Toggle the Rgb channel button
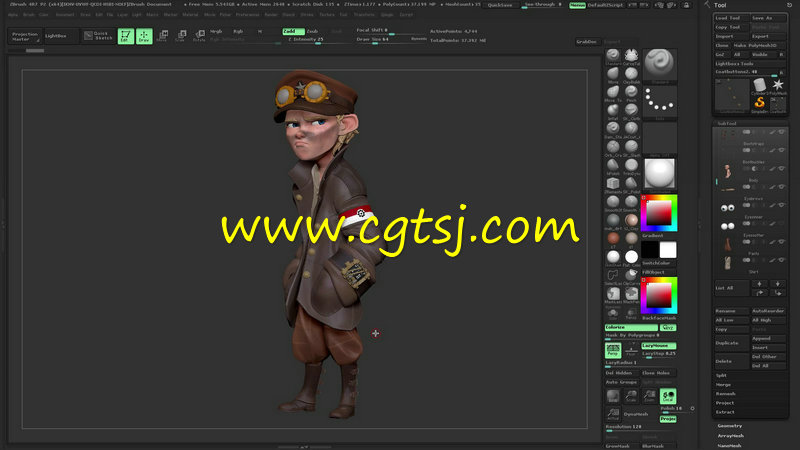This screenshot has height=450, width=800. click(238, 31)
